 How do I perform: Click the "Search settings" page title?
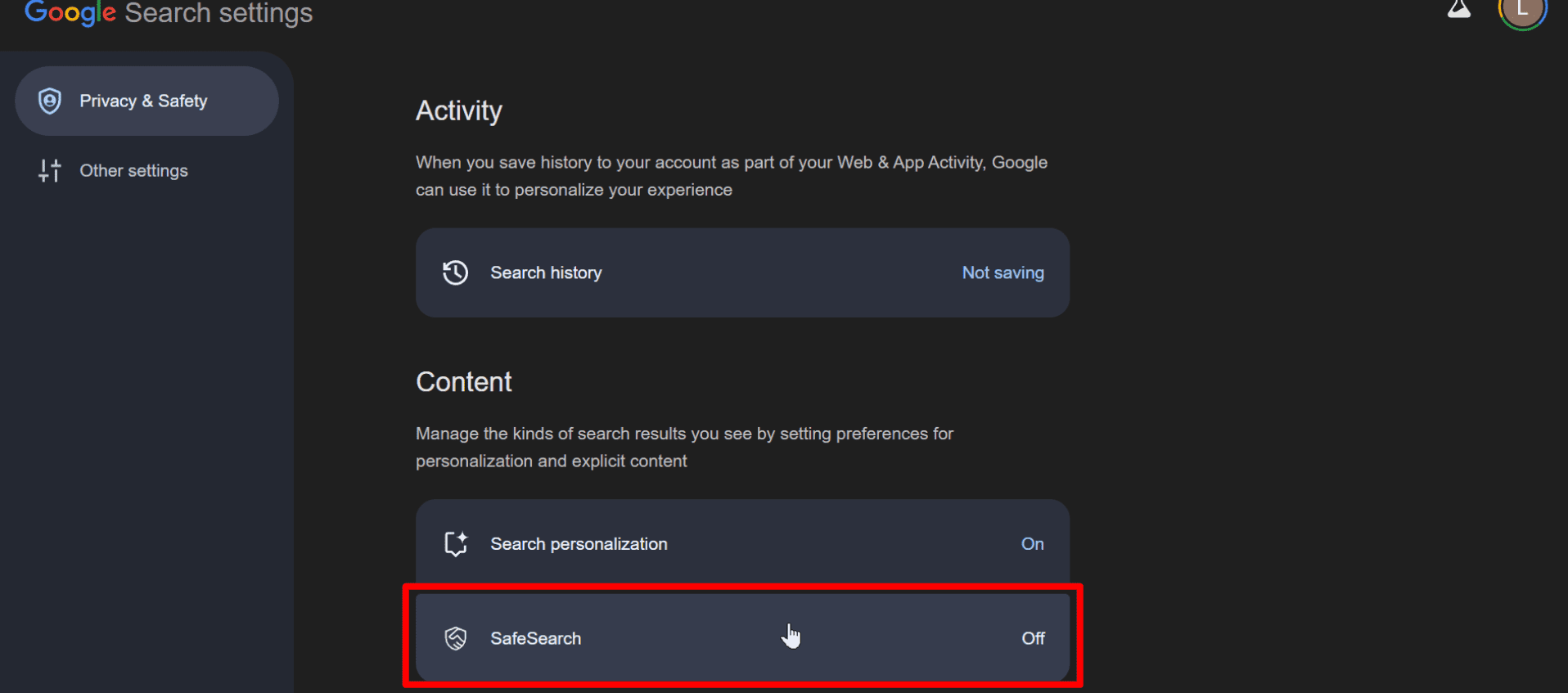[219, 12]
